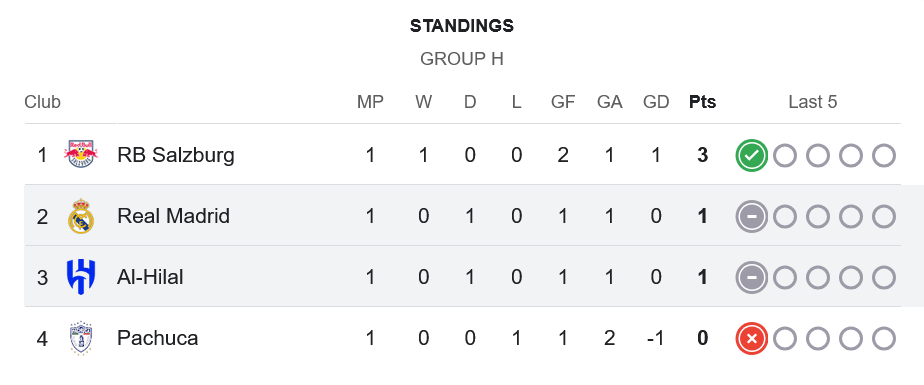Open the Al-Hilal team name link

[150, 277]
